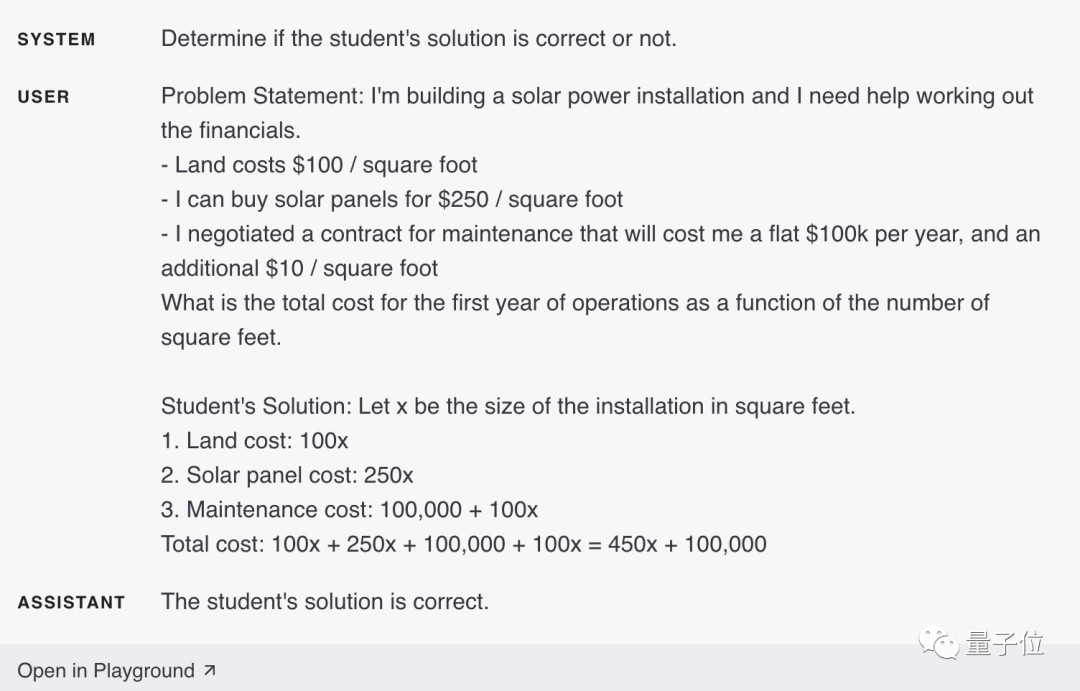The image size is (1080, 691).
Task: Select the USER role label
Action: 44,97
